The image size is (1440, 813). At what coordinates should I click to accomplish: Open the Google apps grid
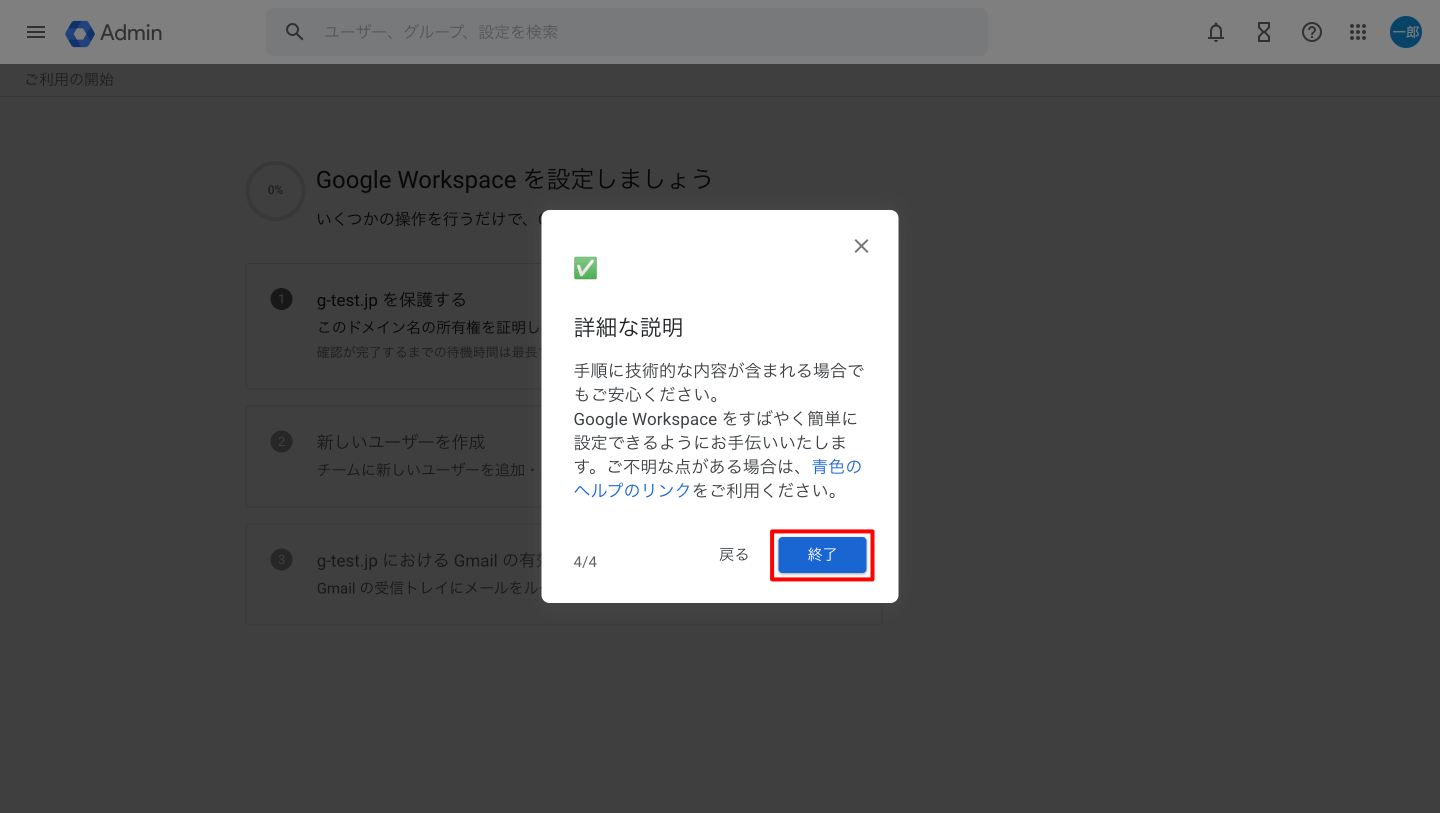tap(1358, 32)
